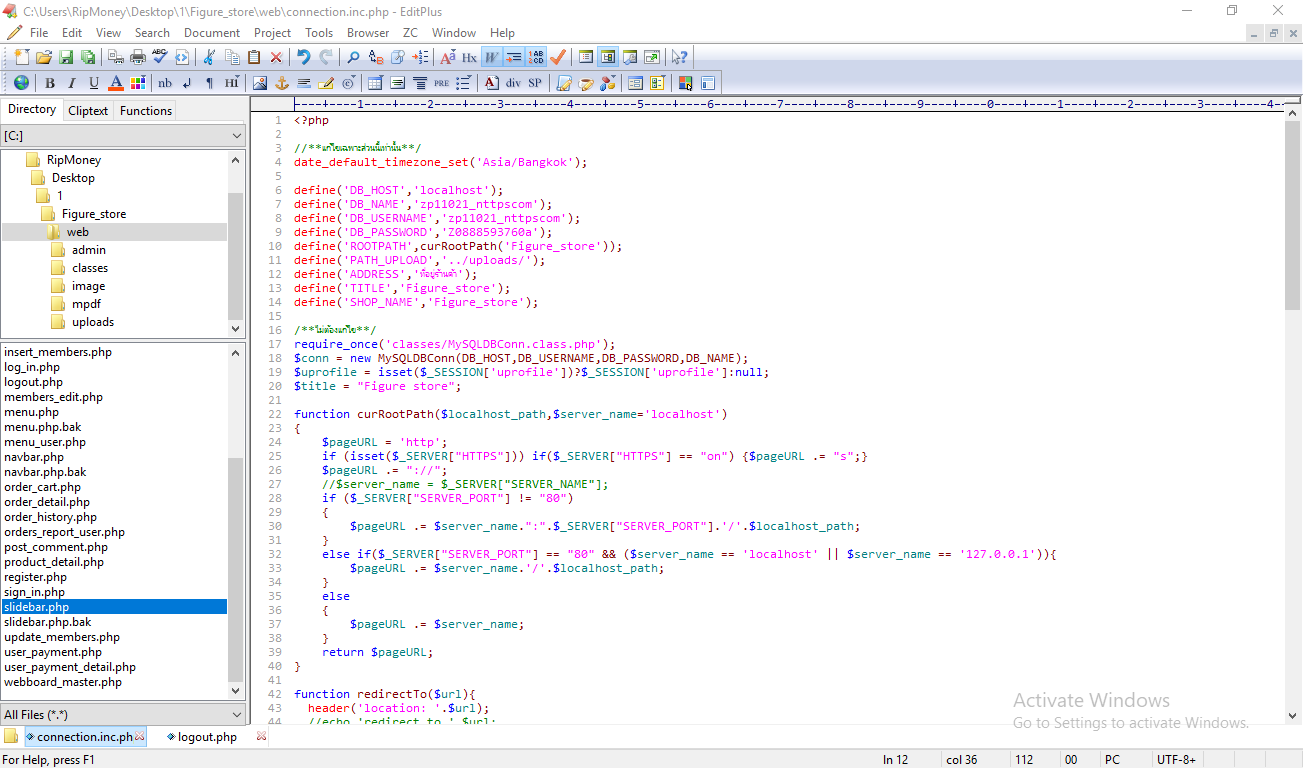Insert a div tag icon
Viewport: 1303px width, 768px height.
[513, 83]
